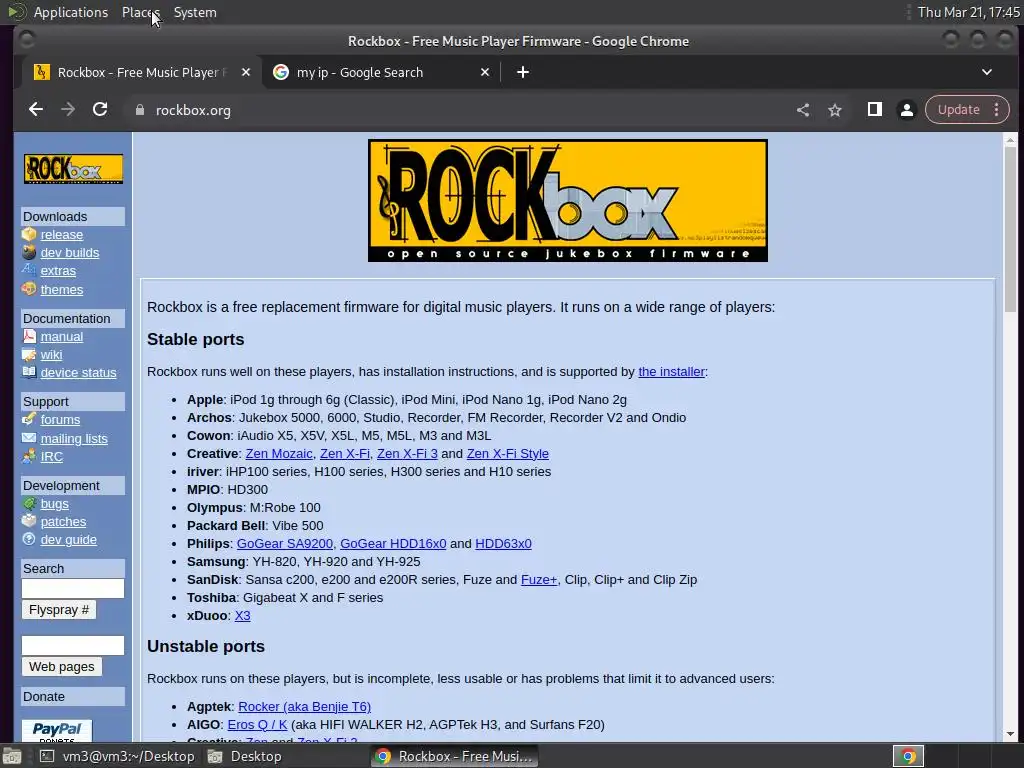Click the scrollbar down arrow

(1010, 734)
